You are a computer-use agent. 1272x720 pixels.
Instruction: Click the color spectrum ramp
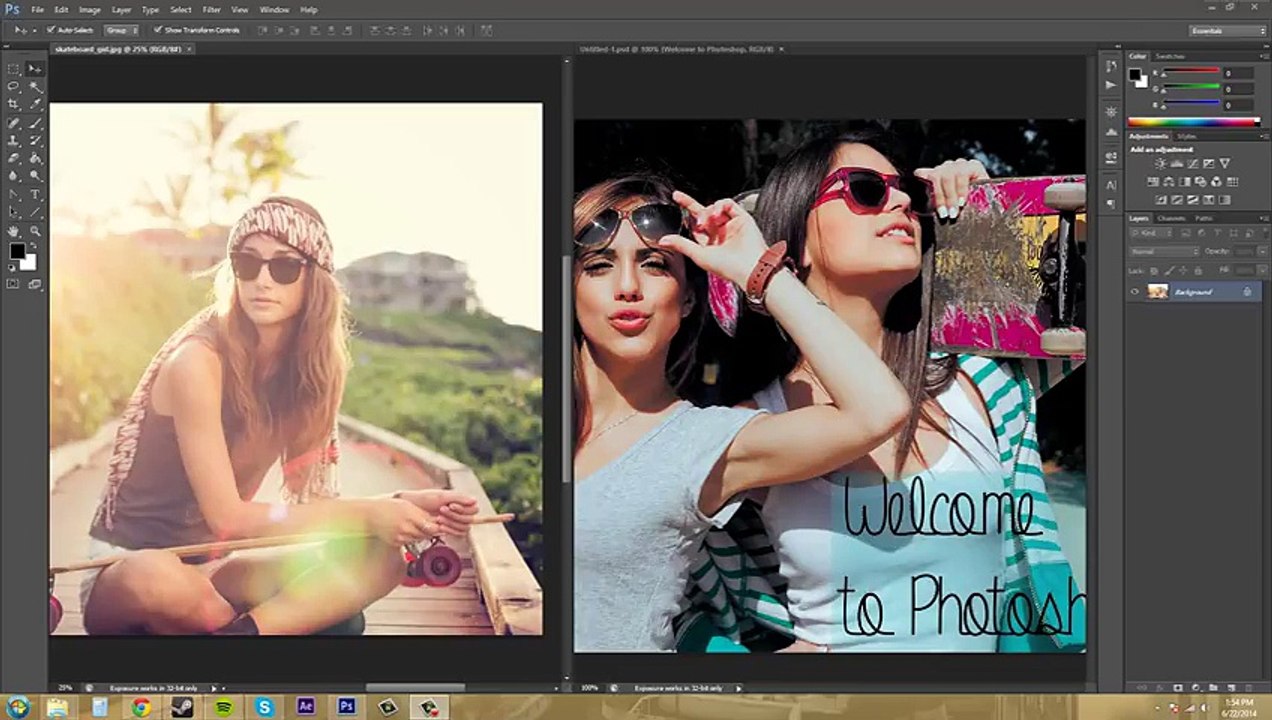(1194, 122)
